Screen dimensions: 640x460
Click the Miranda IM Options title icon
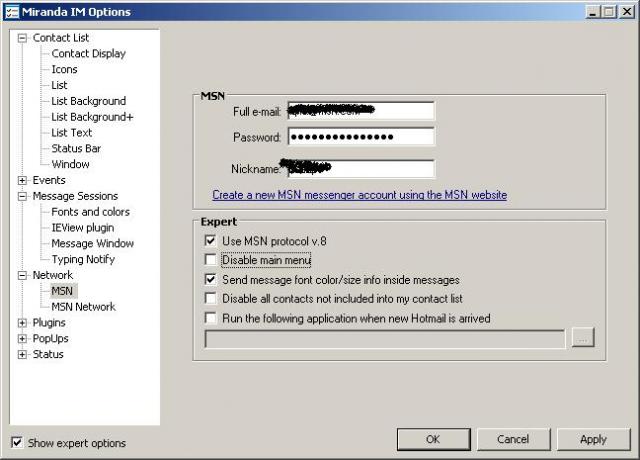[x=11, y=12]
